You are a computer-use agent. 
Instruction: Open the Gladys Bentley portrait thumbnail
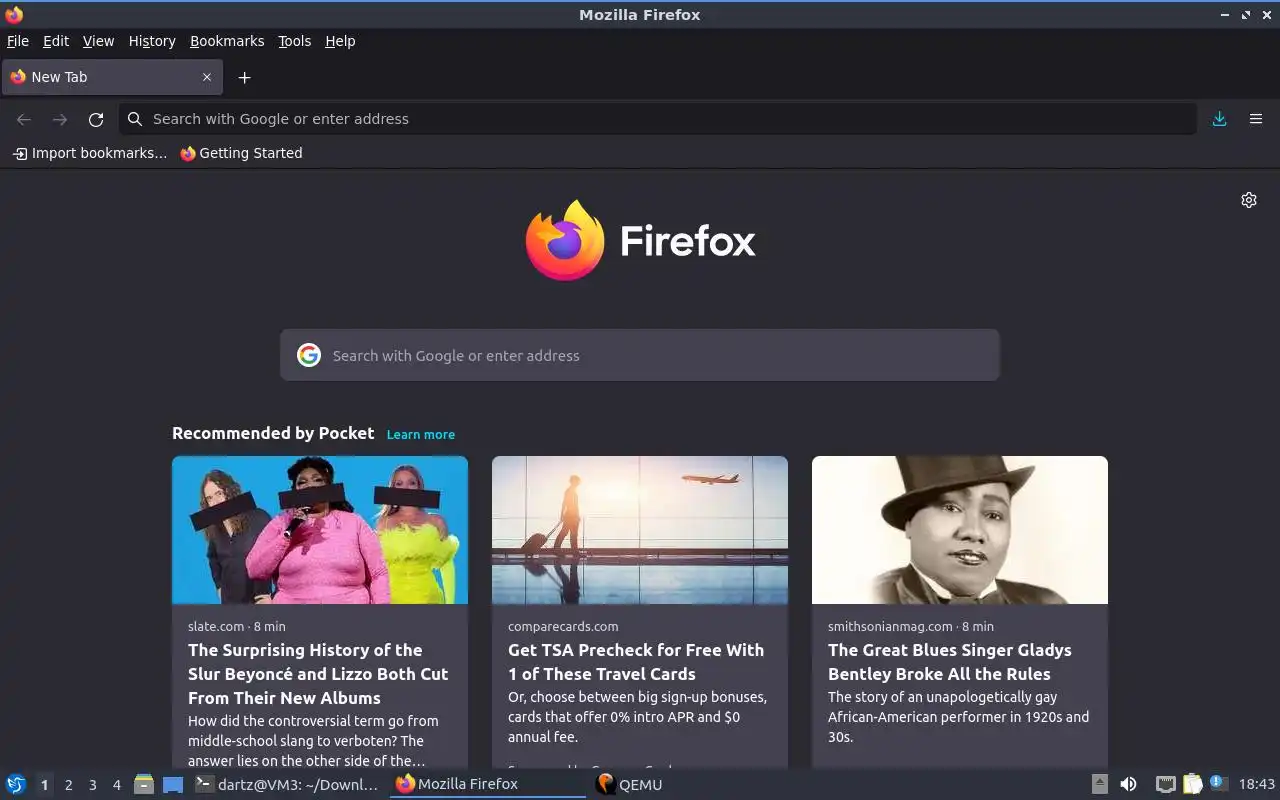click(960, 530)
